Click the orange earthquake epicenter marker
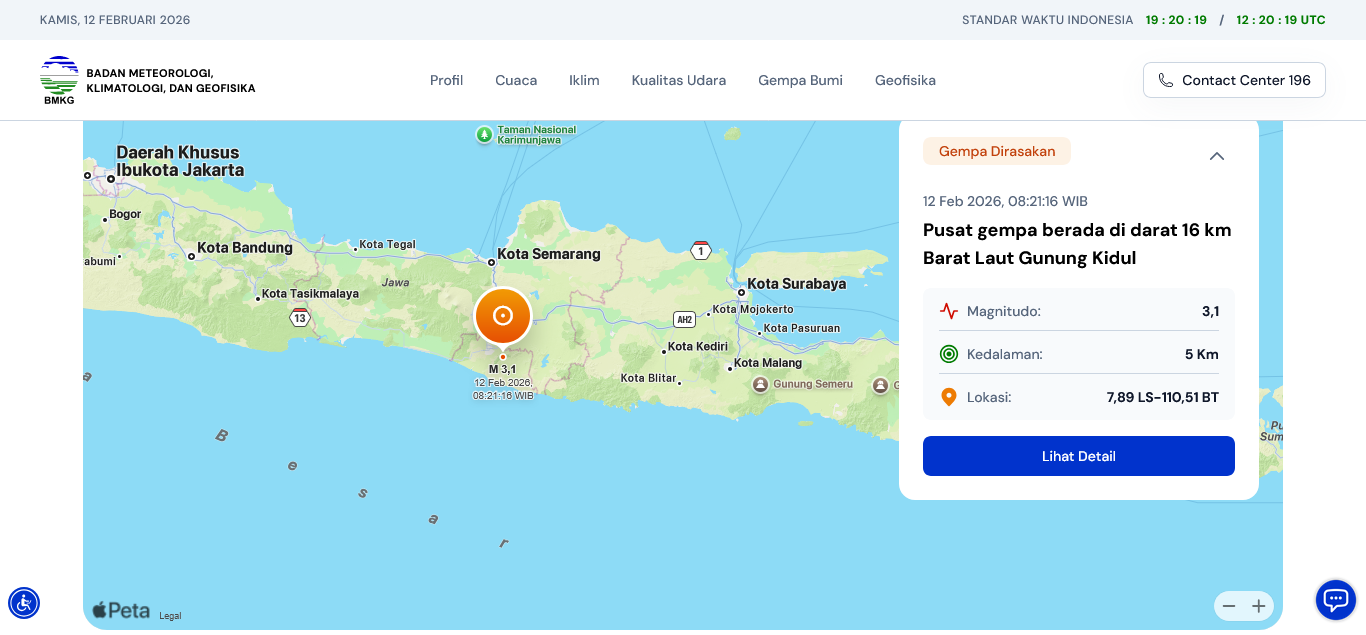1366x635 pixels. 503,316
